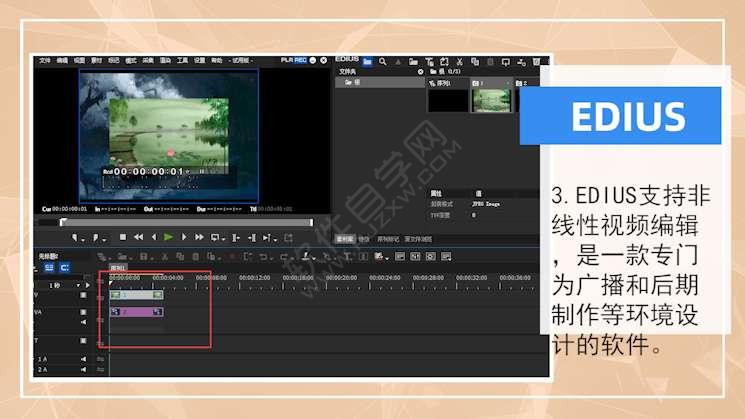Open the 帮助 menu
This screenshot has height=419, width=745.
(217, 60)
